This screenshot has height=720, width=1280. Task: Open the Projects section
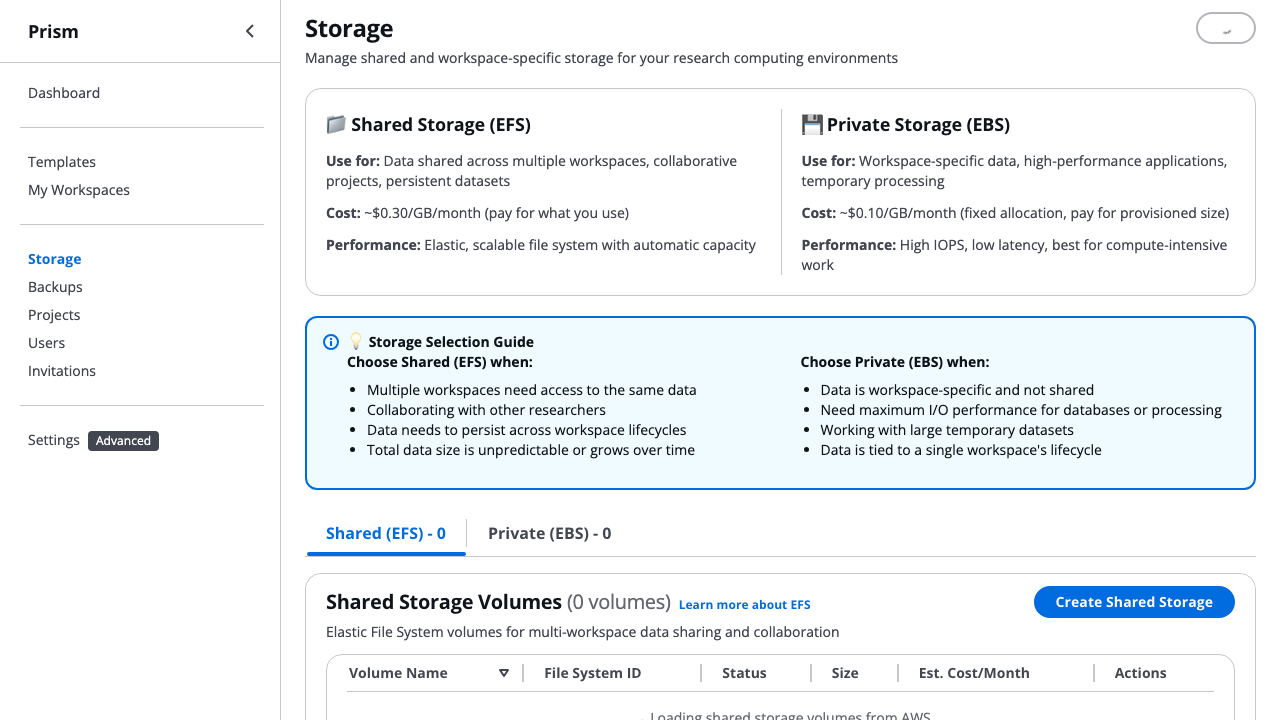(x=54, y=315)
